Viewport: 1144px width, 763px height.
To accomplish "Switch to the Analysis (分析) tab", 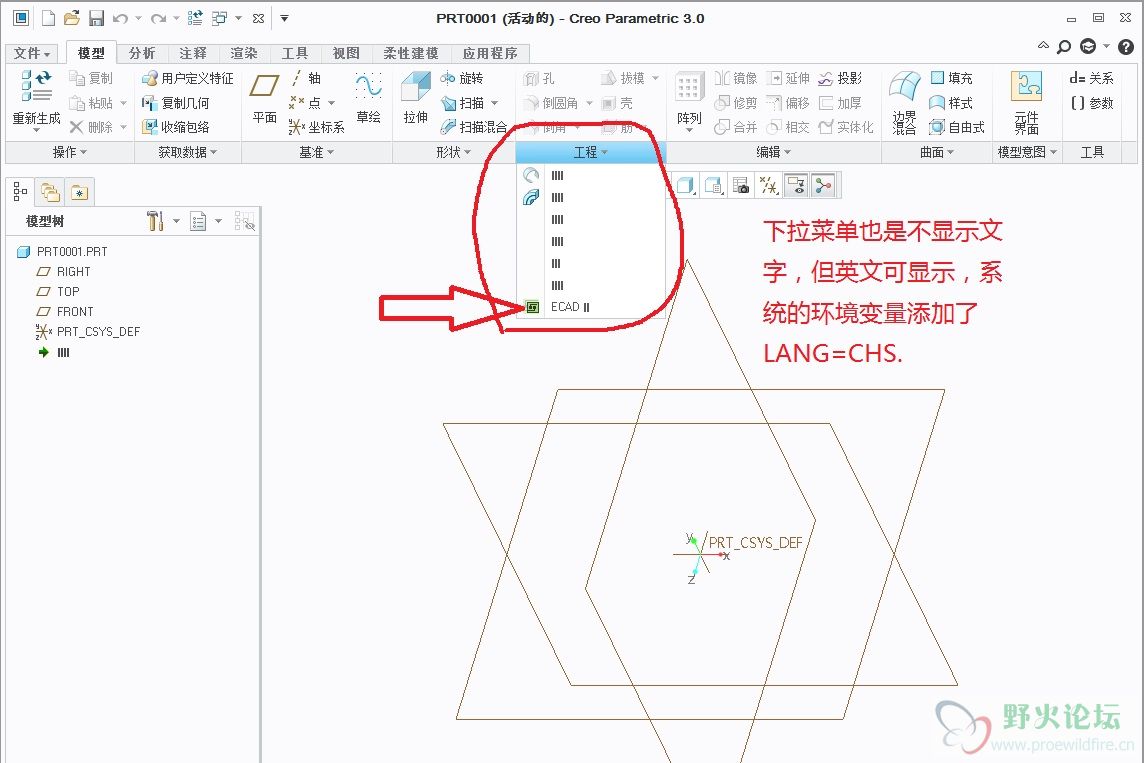I will click(x=142, y=53).
